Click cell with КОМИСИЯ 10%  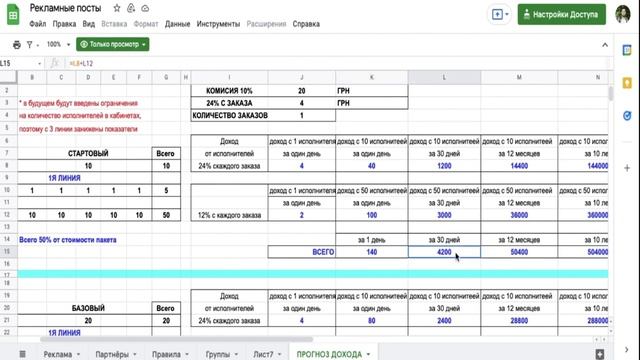point(229,91)
